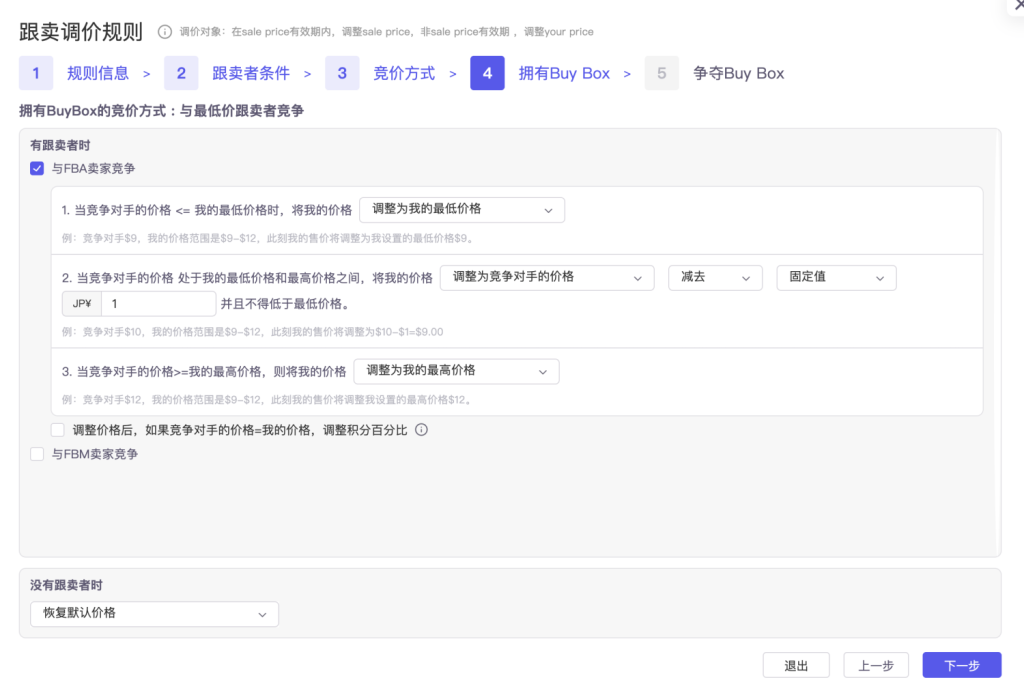The width and height of the screenshot is (1024, 695).
Task: Go to the 争夺Buy Box step
Action: 739,73
